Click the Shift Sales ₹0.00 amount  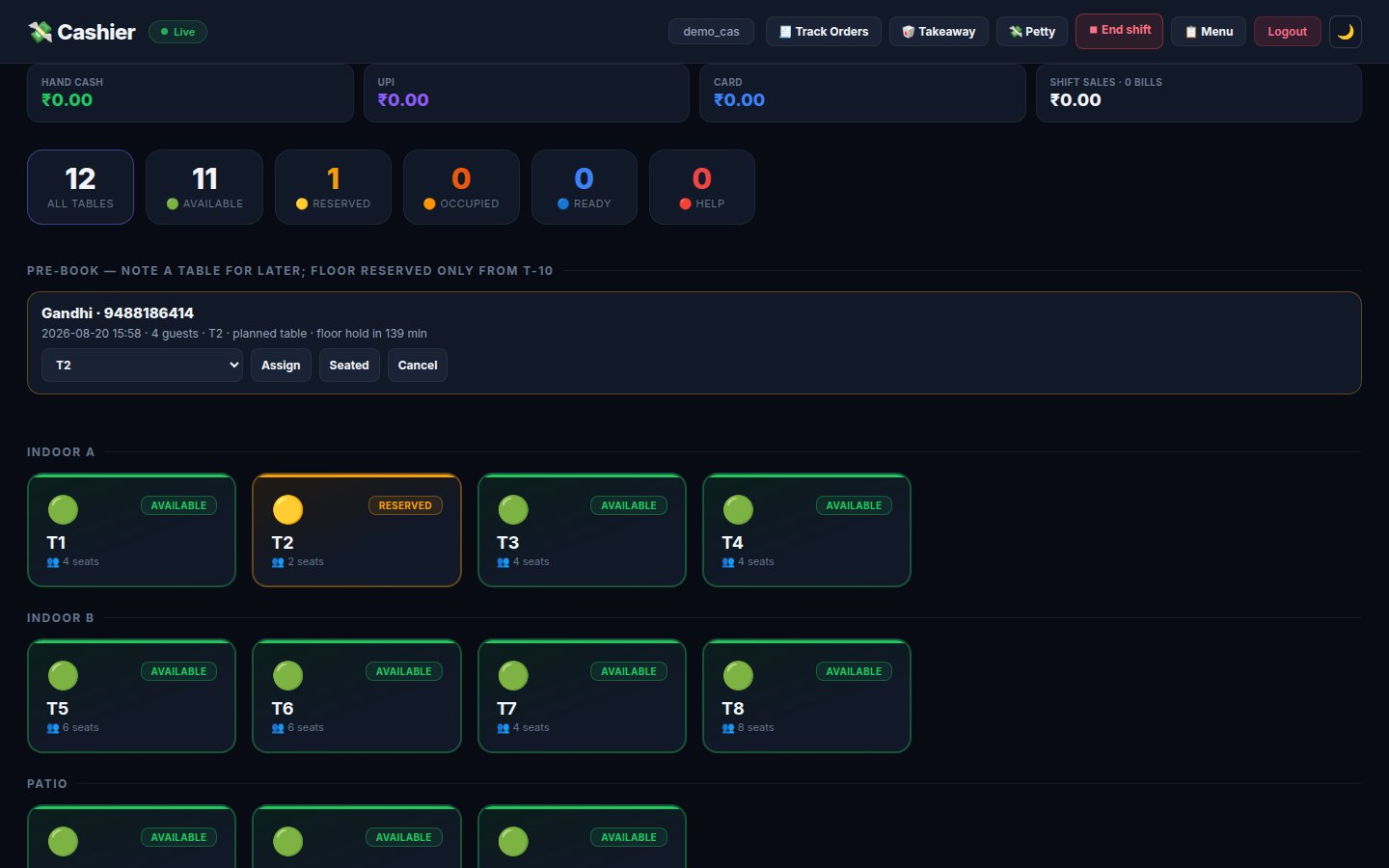pyautogui.click(x=1076, y=100)
